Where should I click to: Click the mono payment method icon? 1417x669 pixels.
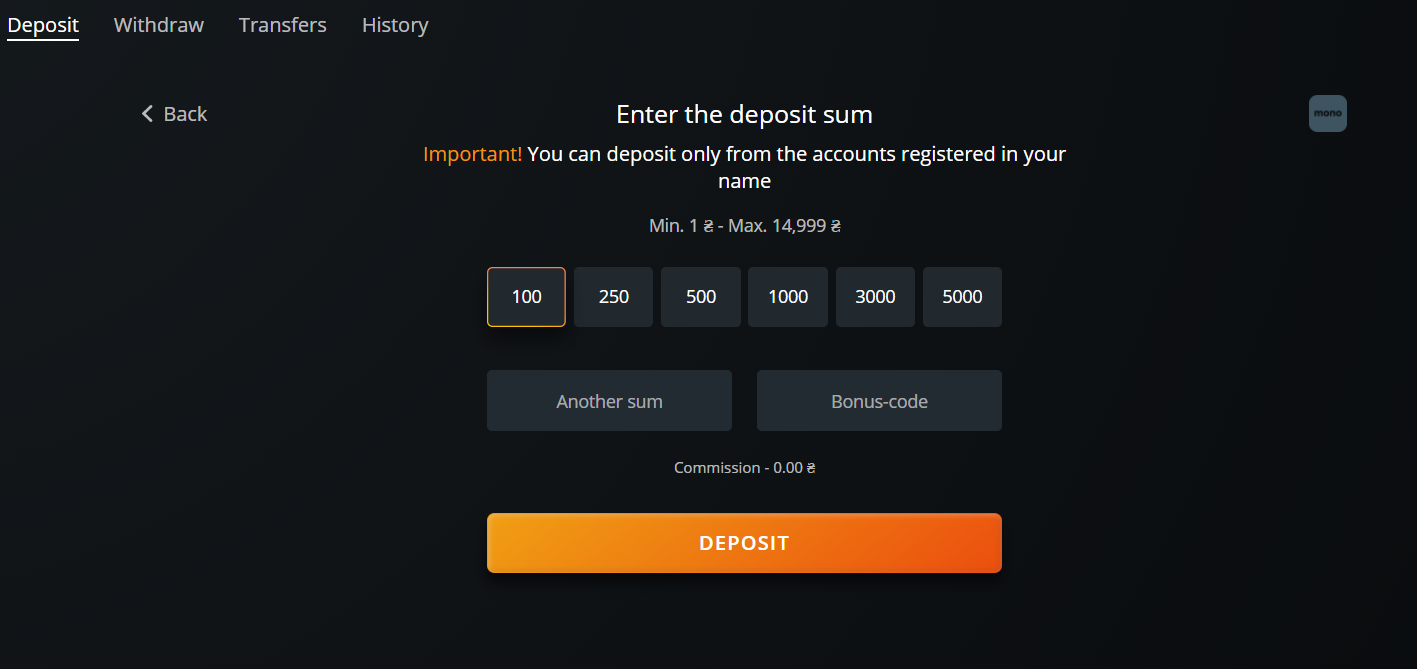tap(1327, 114)
